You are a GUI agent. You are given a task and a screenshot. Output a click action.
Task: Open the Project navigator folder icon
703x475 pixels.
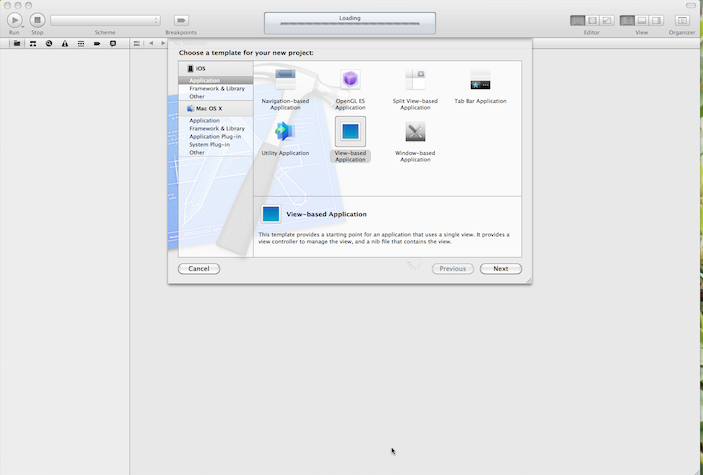17,44
